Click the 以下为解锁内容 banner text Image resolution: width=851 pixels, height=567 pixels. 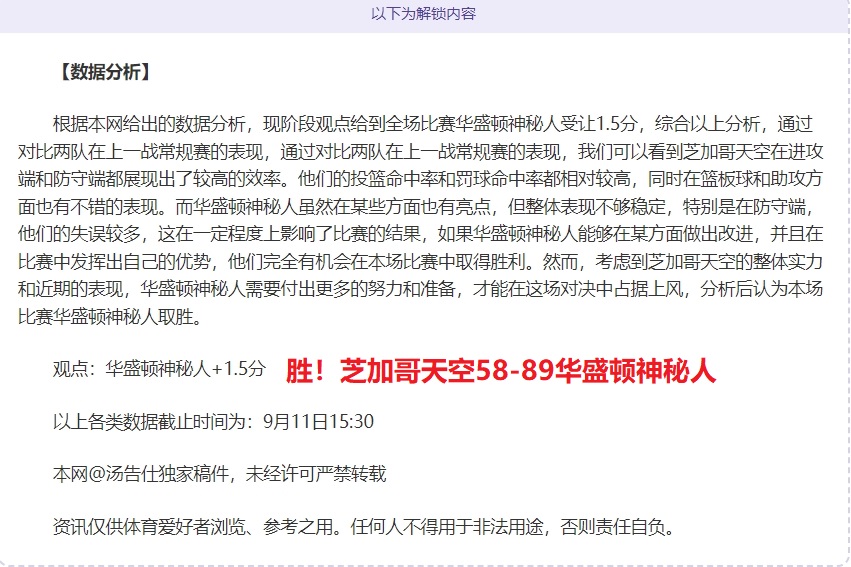pyautogui.click(x=423, y=14)
